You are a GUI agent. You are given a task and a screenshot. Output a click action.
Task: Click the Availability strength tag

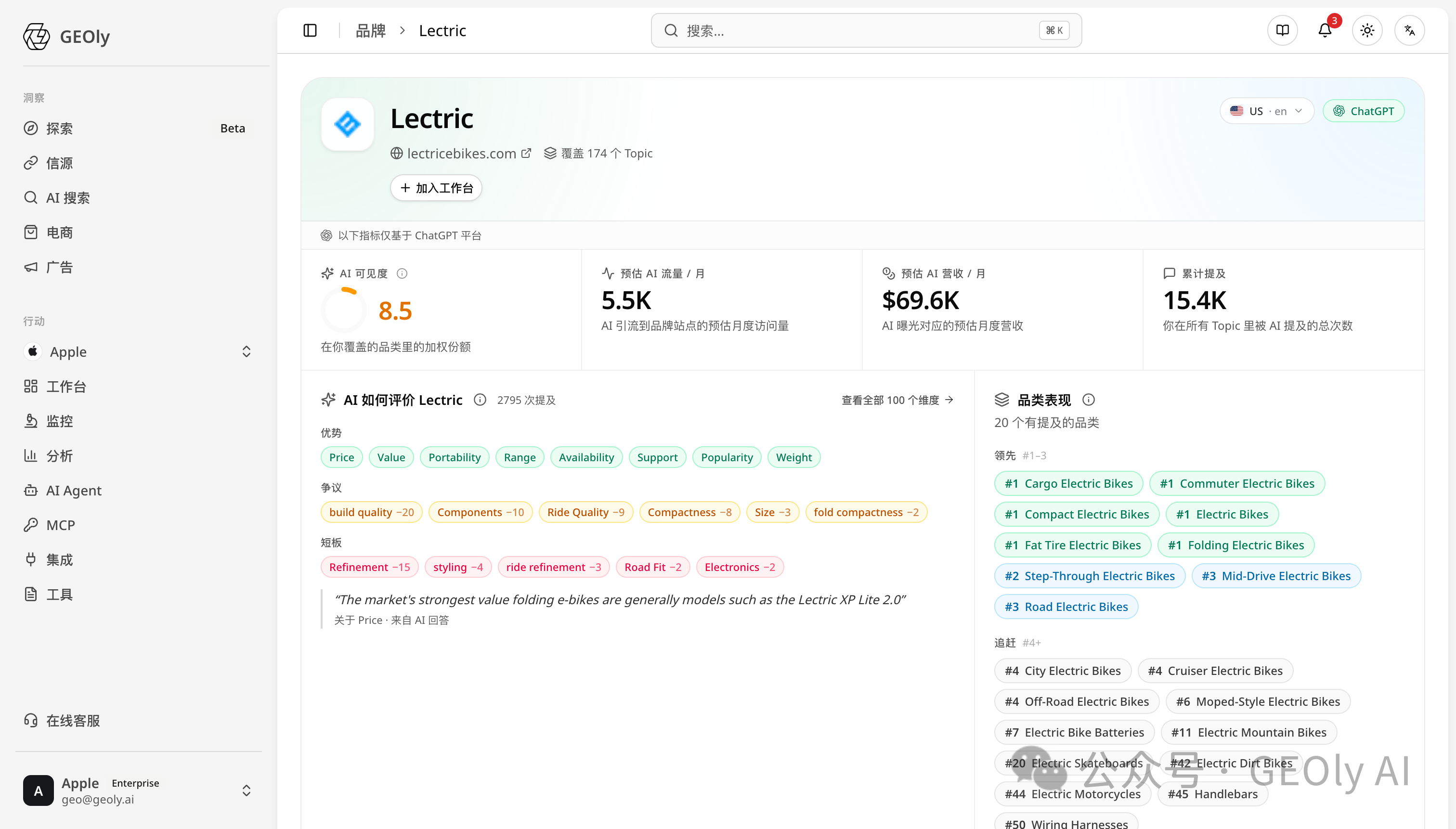click(x=586, y=457)
